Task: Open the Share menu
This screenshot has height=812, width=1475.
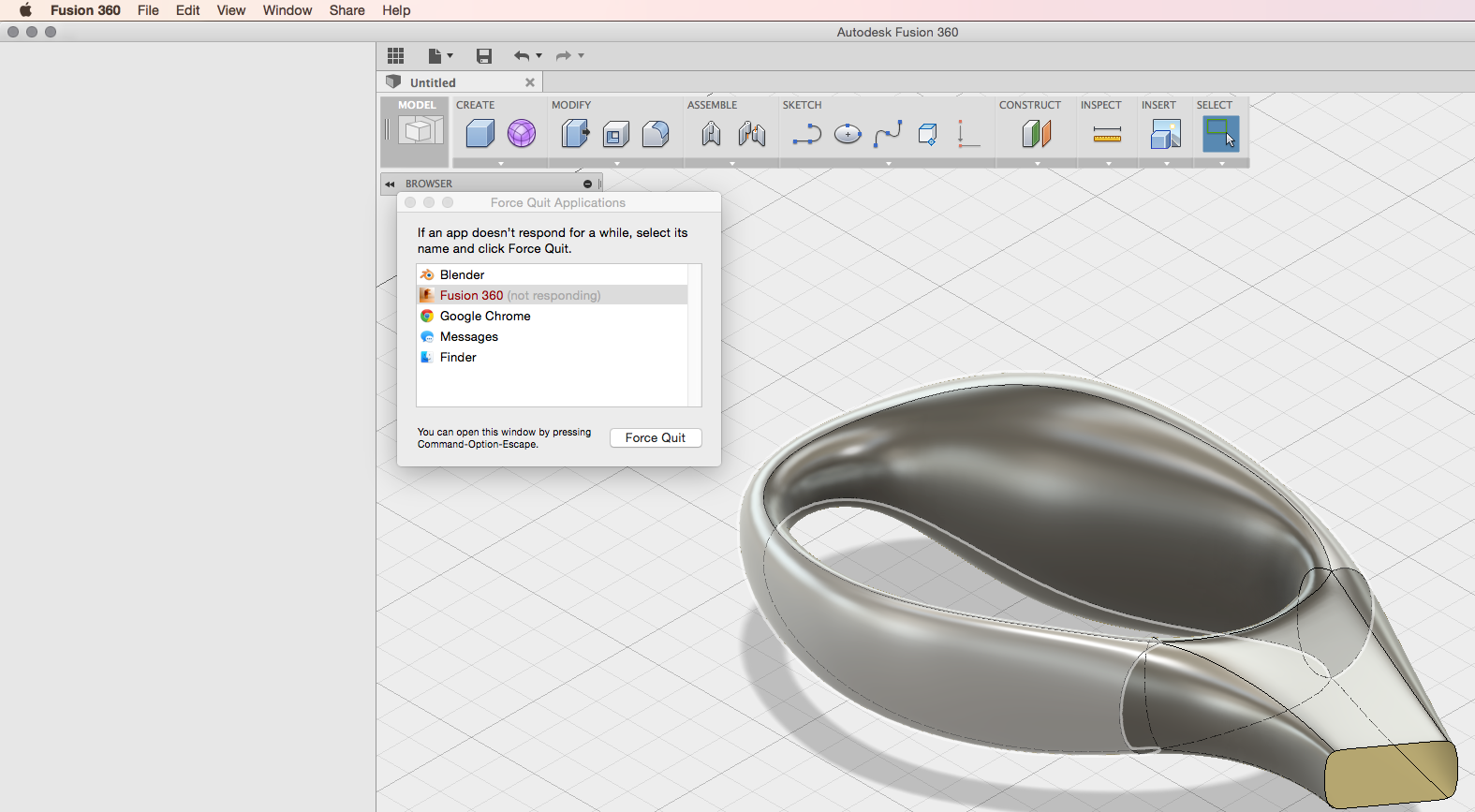Action: point(347,10)
